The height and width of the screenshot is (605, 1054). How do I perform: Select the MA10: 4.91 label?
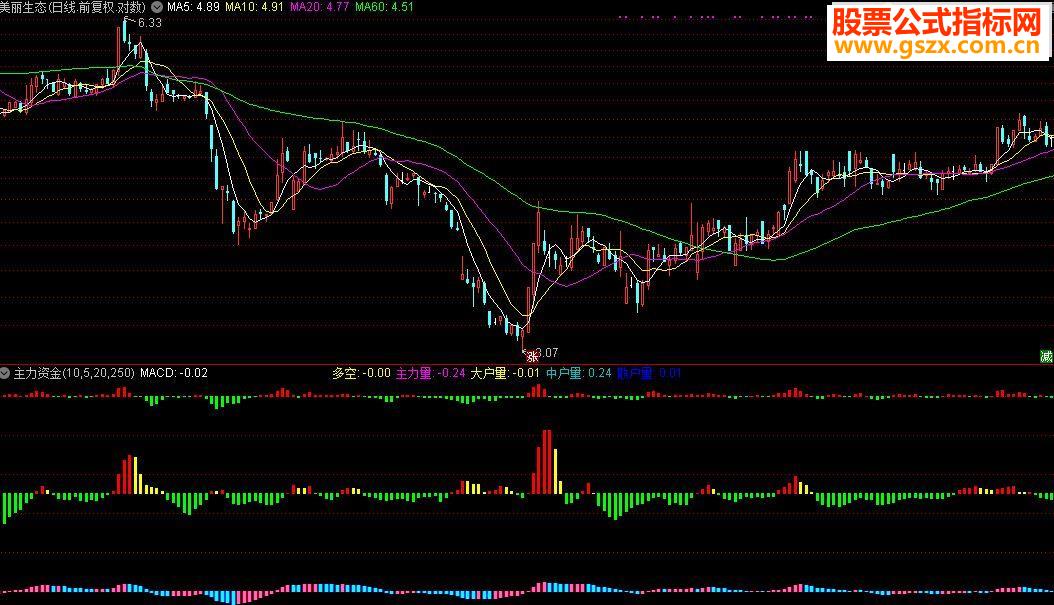pos(254,7)
